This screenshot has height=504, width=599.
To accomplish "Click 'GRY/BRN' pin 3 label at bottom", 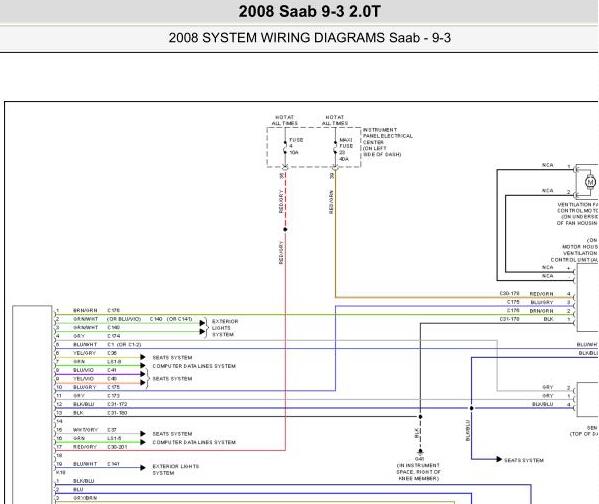I will [x=85, y=498].
